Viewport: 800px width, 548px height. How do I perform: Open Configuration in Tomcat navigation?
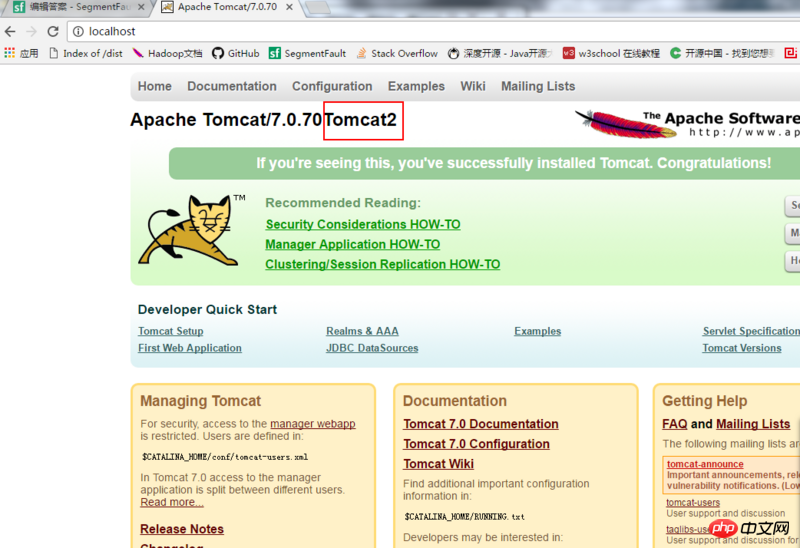coord(332,86)
